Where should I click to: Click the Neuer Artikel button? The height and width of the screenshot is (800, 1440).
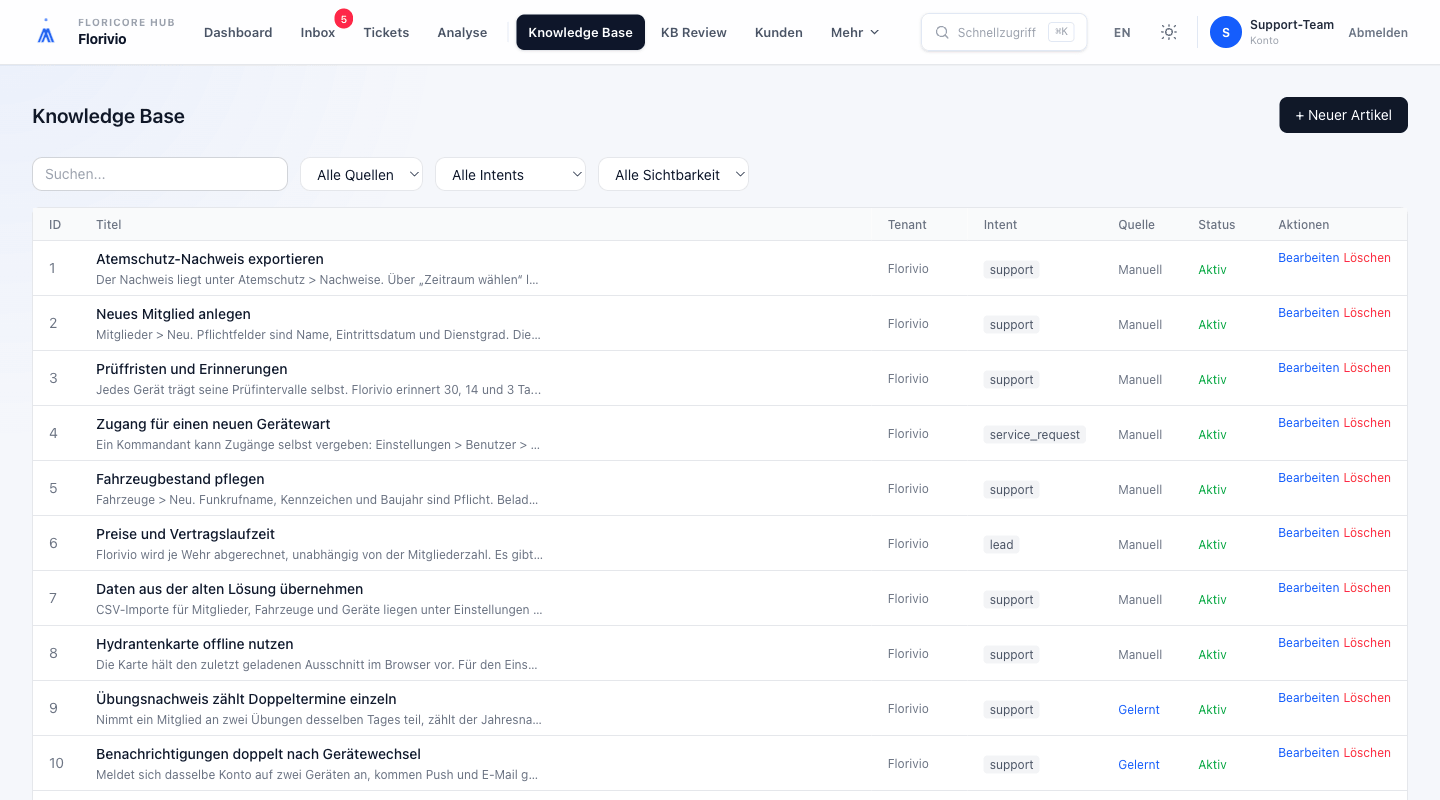(x=1343, y=115)
